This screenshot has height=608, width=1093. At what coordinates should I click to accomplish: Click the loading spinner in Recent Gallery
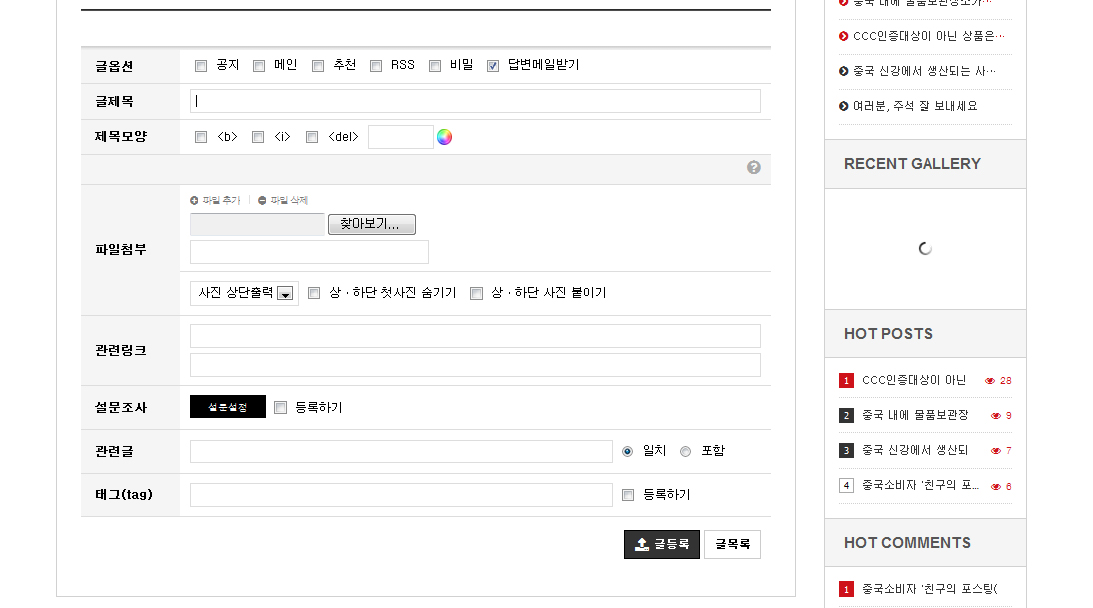pyautogui.click(x=925, y=249)
